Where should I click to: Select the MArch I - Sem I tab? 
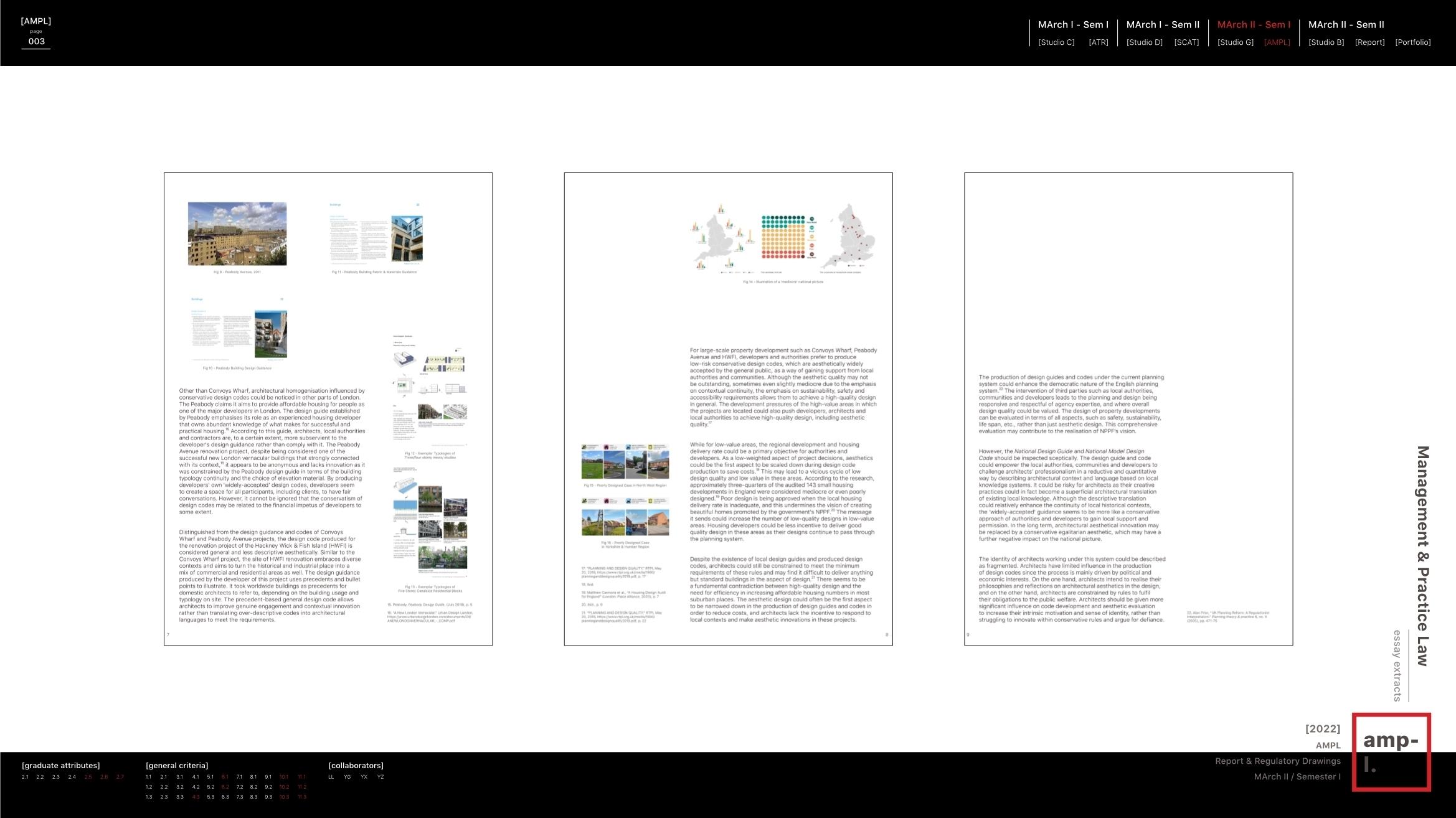tap(1073, 25)
